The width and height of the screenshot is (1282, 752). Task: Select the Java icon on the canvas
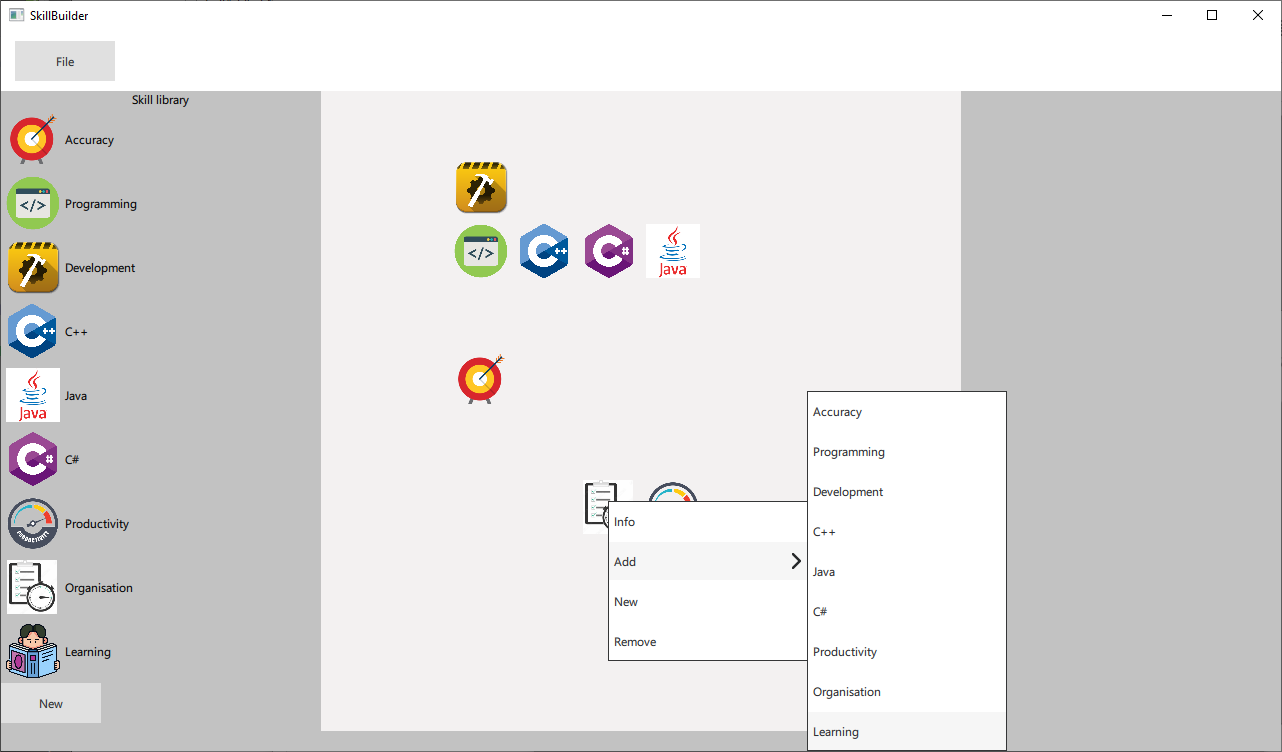pyautogui.click(x=673, y=251)
